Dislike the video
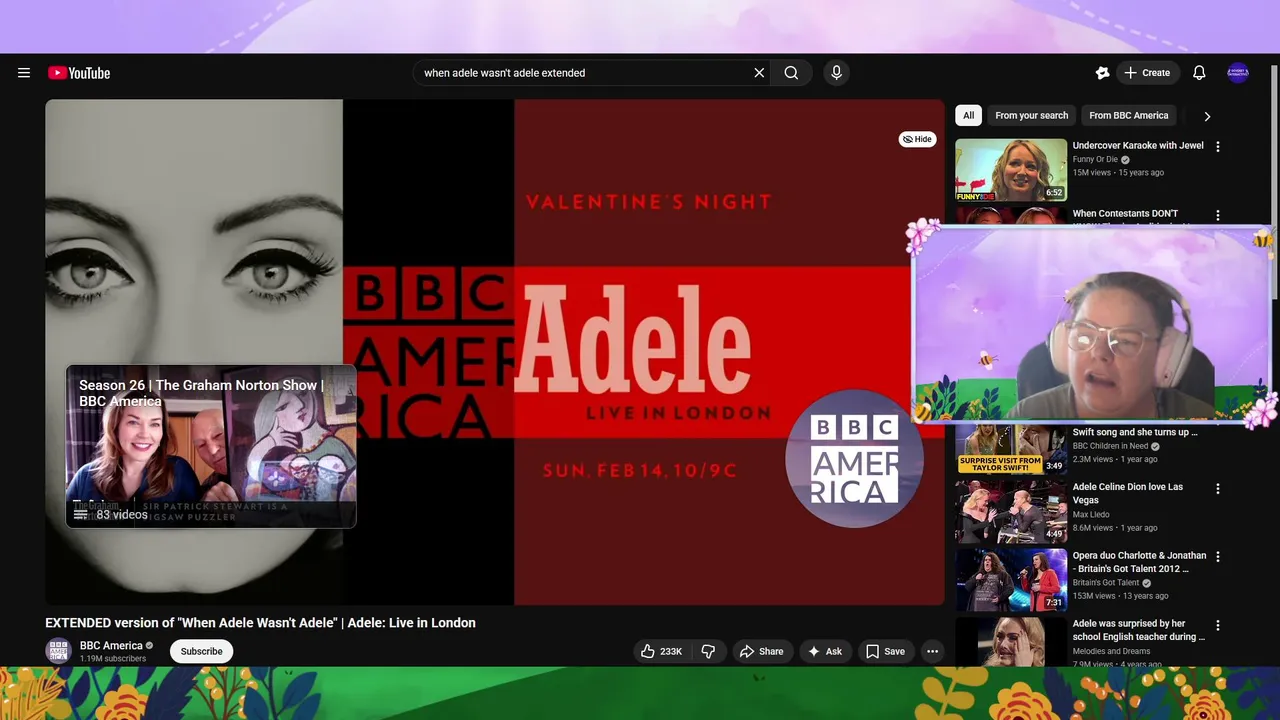This screenshot has width=1280, height=720. pyautogui.click(x=708, y=651)
